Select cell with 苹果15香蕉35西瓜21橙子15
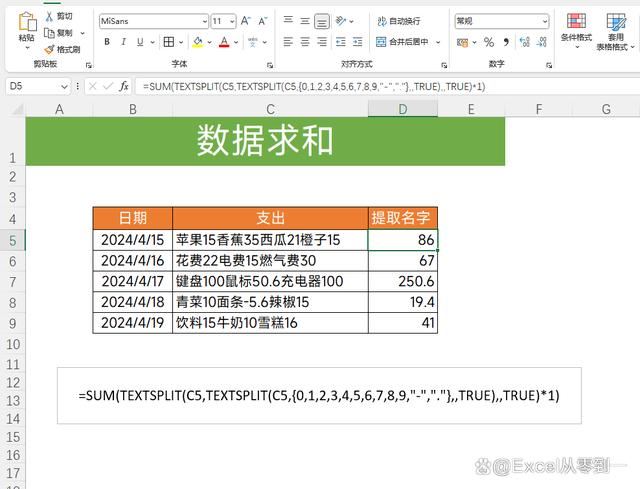640x489 pixels. [x=270, y=240]
